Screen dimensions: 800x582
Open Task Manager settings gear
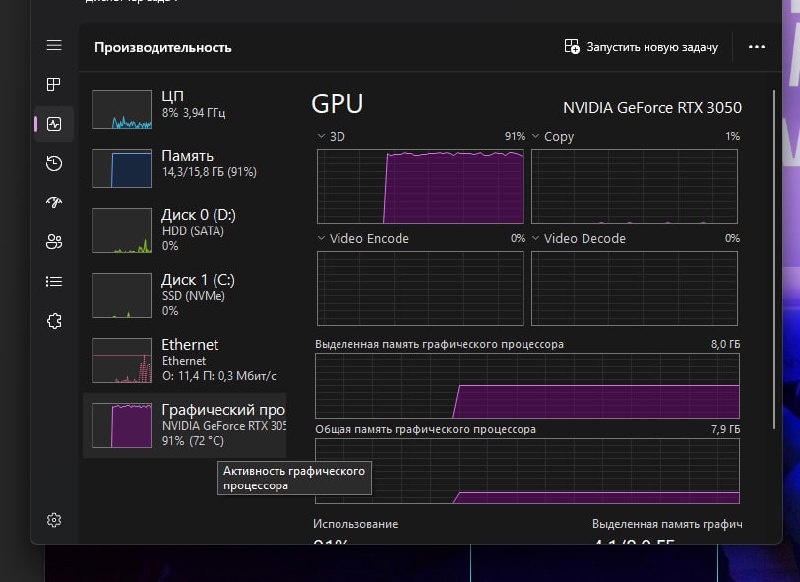click(x=54, y=520)
